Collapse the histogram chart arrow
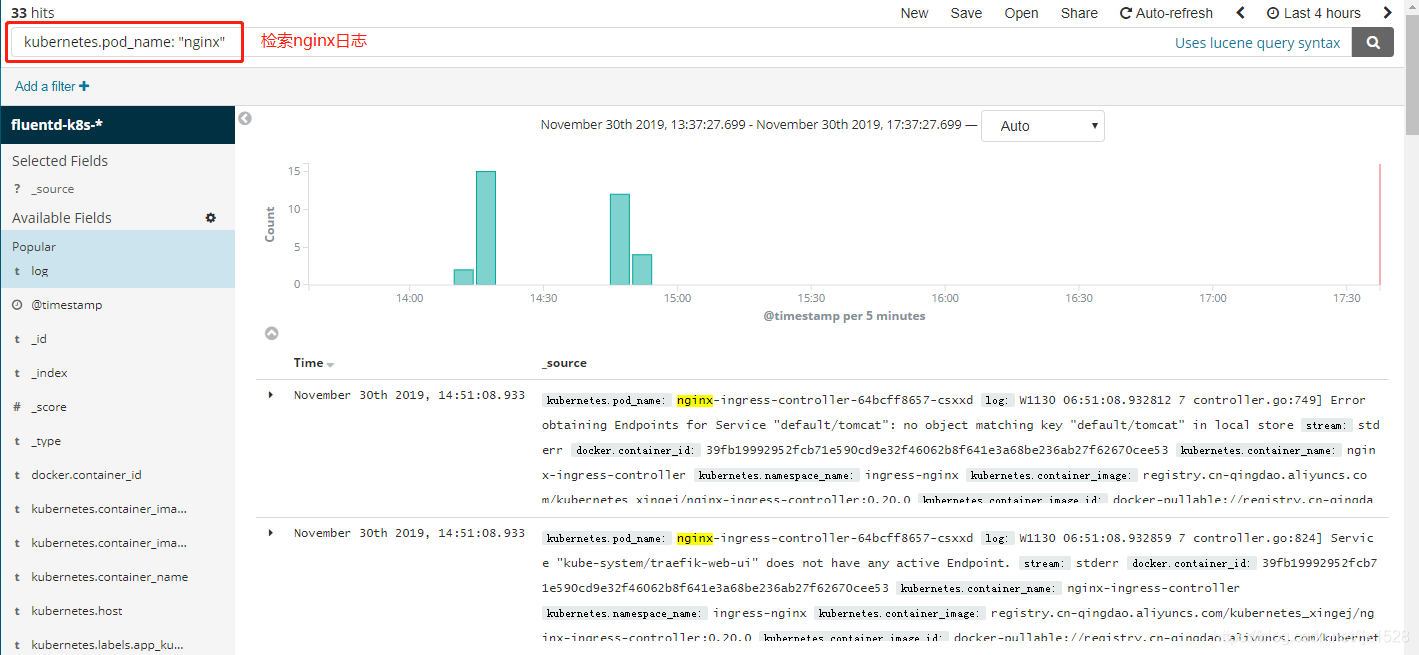The image size is (1419, 655). (x=271, y=333)
